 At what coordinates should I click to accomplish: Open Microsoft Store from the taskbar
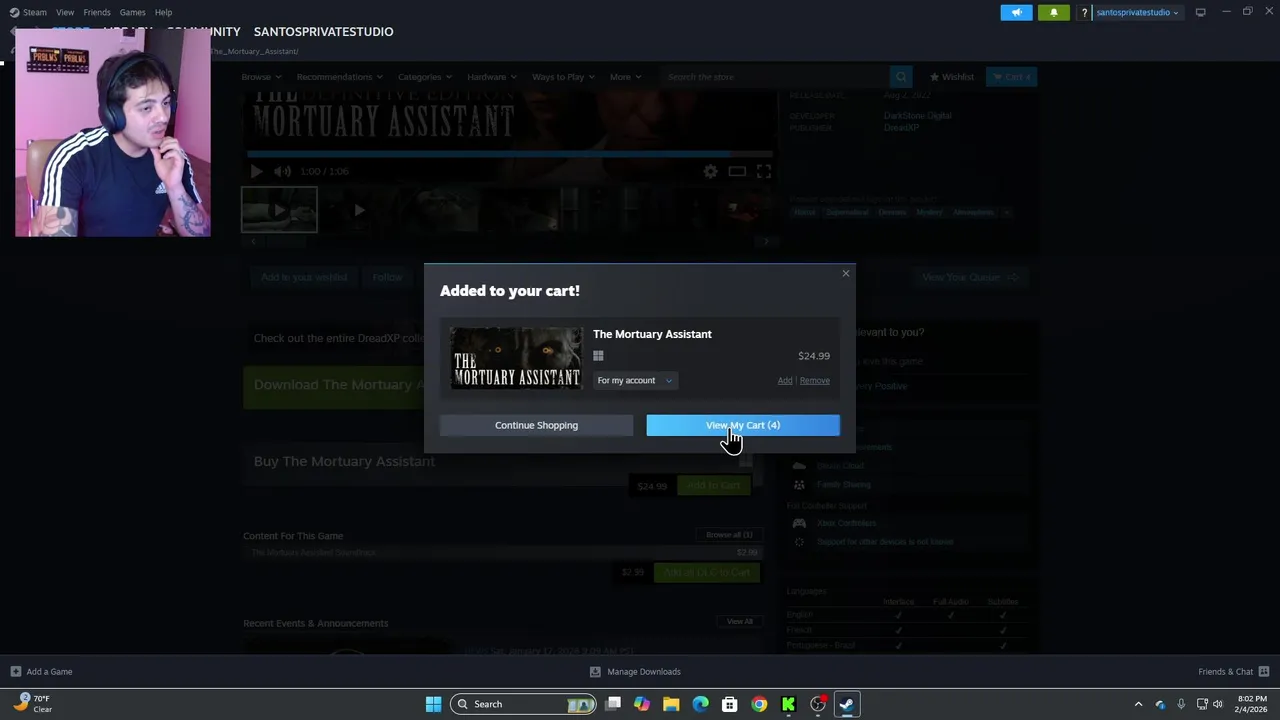[730, 704]
